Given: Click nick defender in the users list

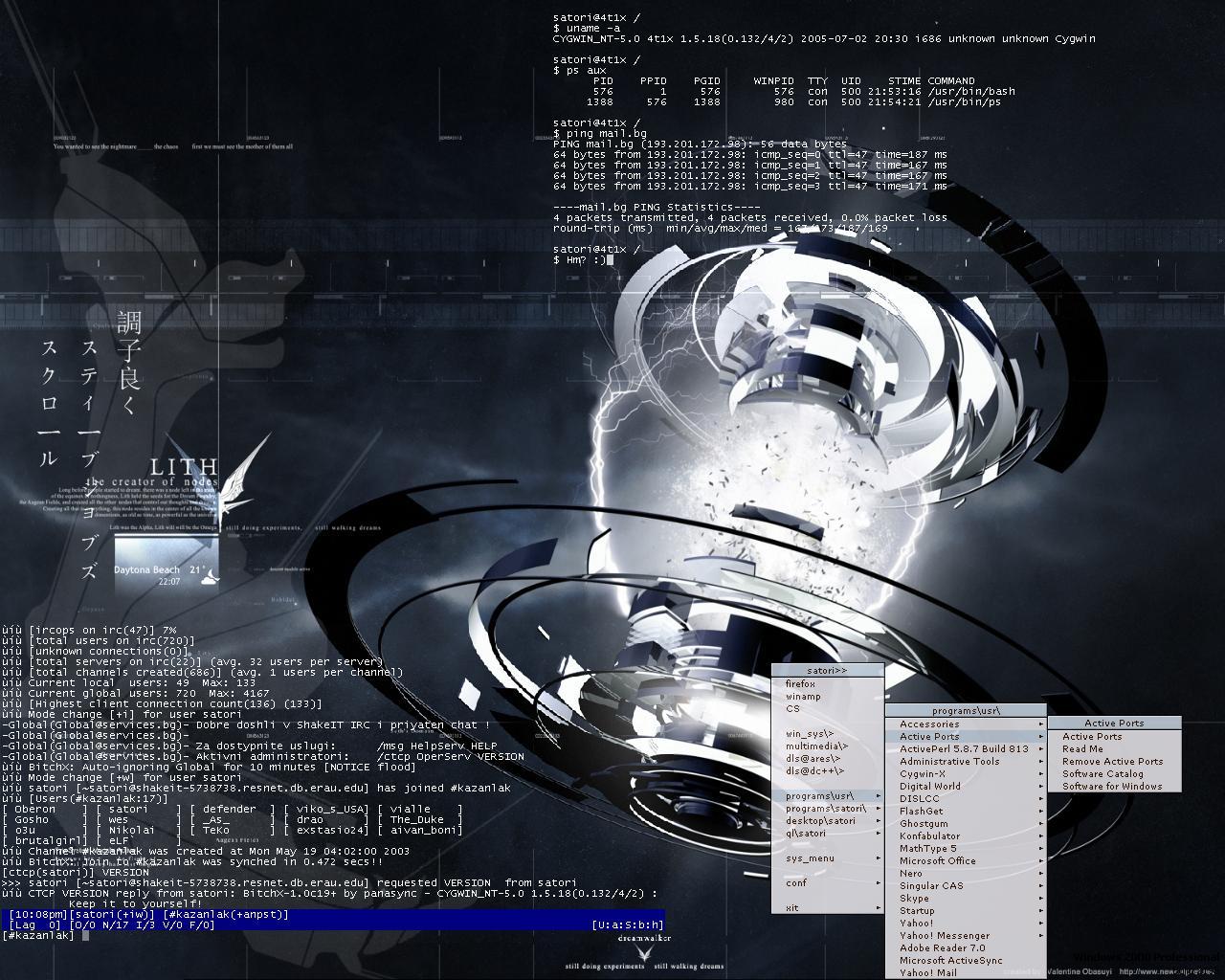Looking at the screenshot, I should (x=230, y=809).
